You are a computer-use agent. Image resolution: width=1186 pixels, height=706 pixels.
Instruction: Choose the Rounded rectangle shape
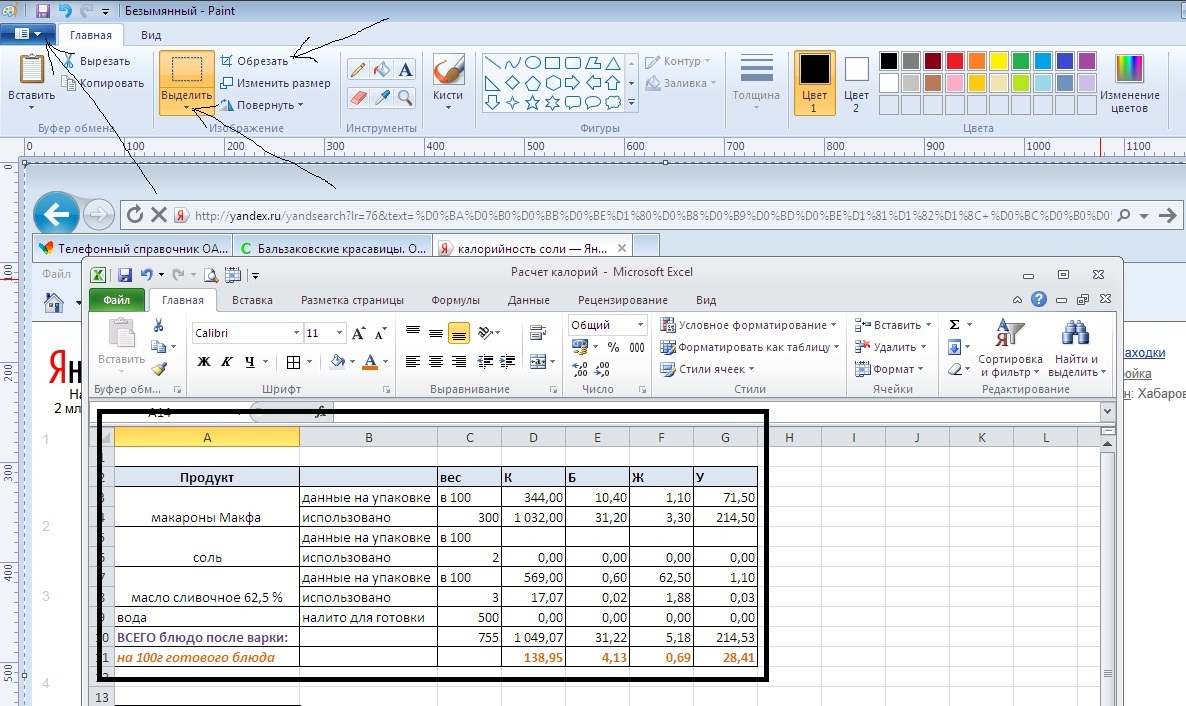[573, 63]
